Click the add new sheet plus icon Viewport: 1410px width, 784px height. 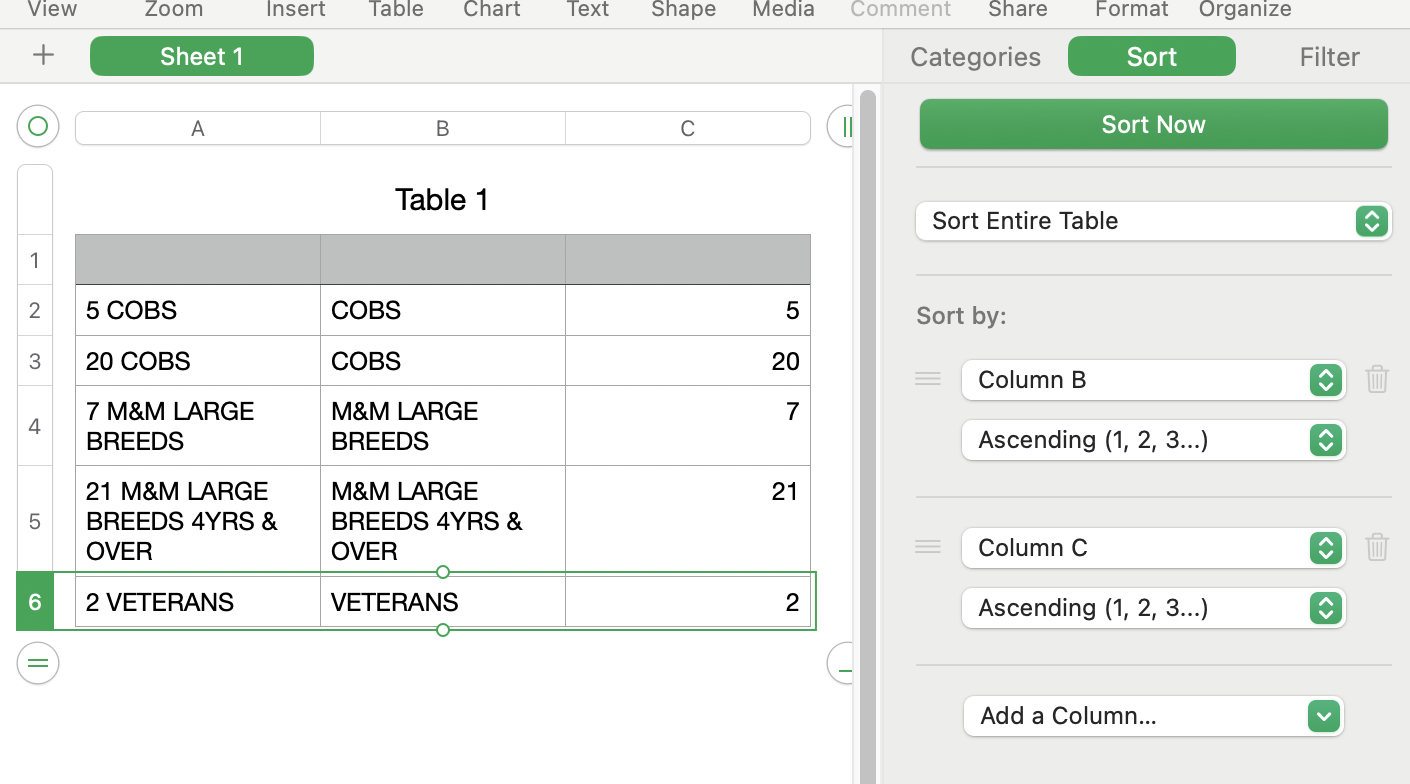43,56
